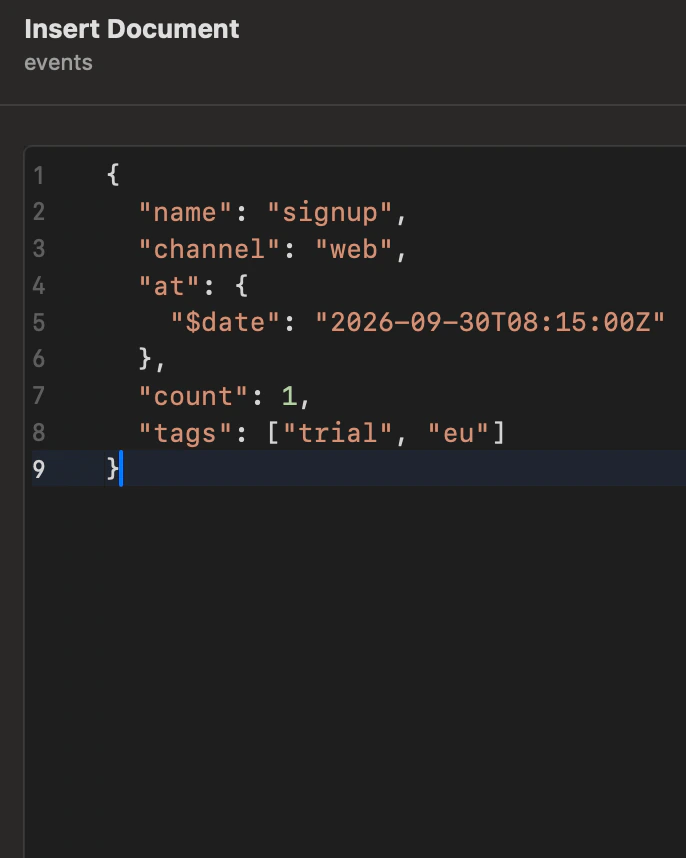Viewport: 686px width, 858px height.
Task: Click line number 8 in the gutter
Action: [38, 432]
